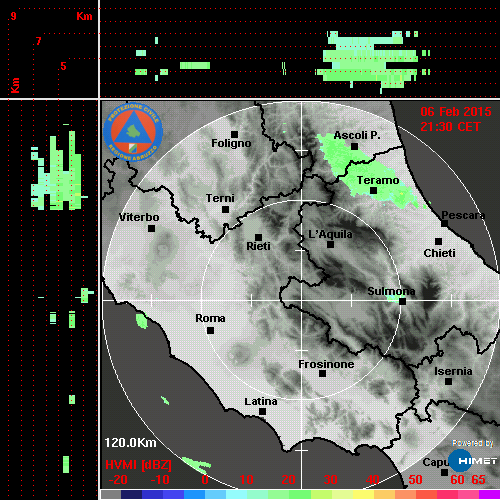The width and height of the screenshot is (500, 500).
Task: Click the radar center crosshair intersection
Action: [x=302, y=300]
